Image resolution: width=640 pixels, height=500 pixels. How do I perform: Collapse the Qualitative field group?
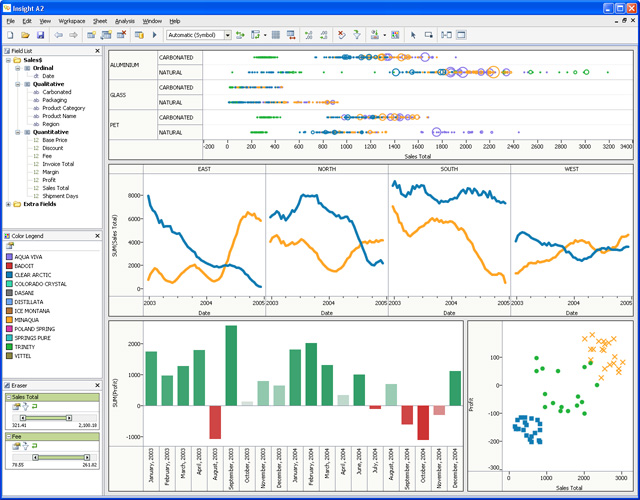pos(17,84)
